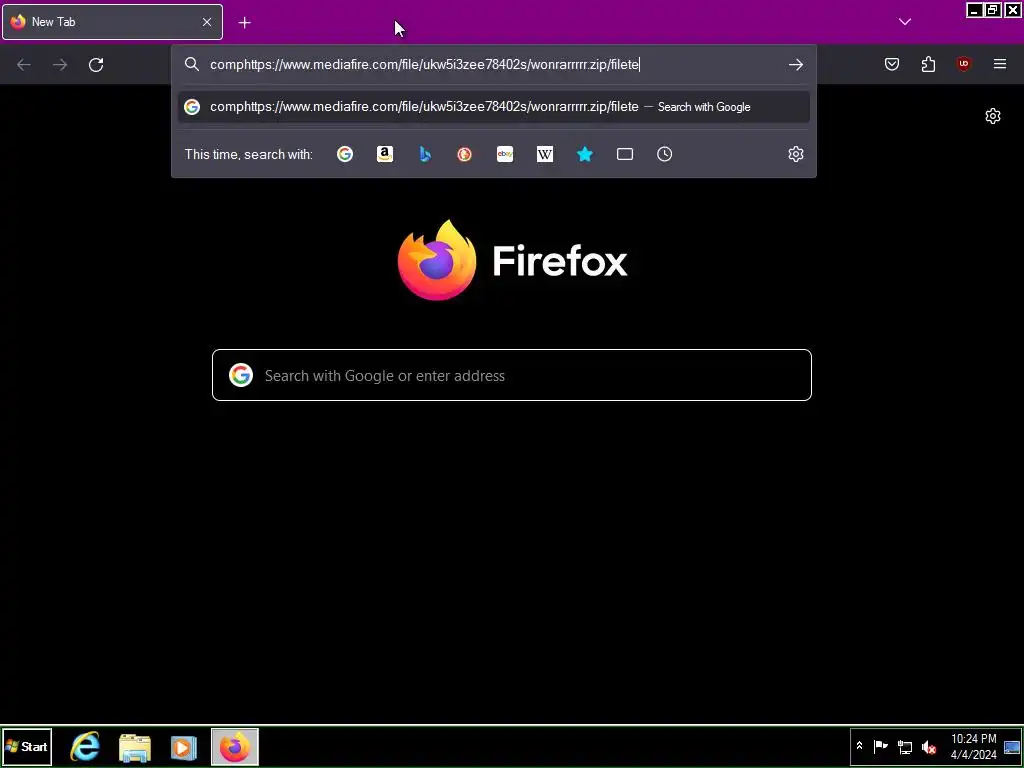
Task: Select the New Tab tab
Action: pos(112,22)
